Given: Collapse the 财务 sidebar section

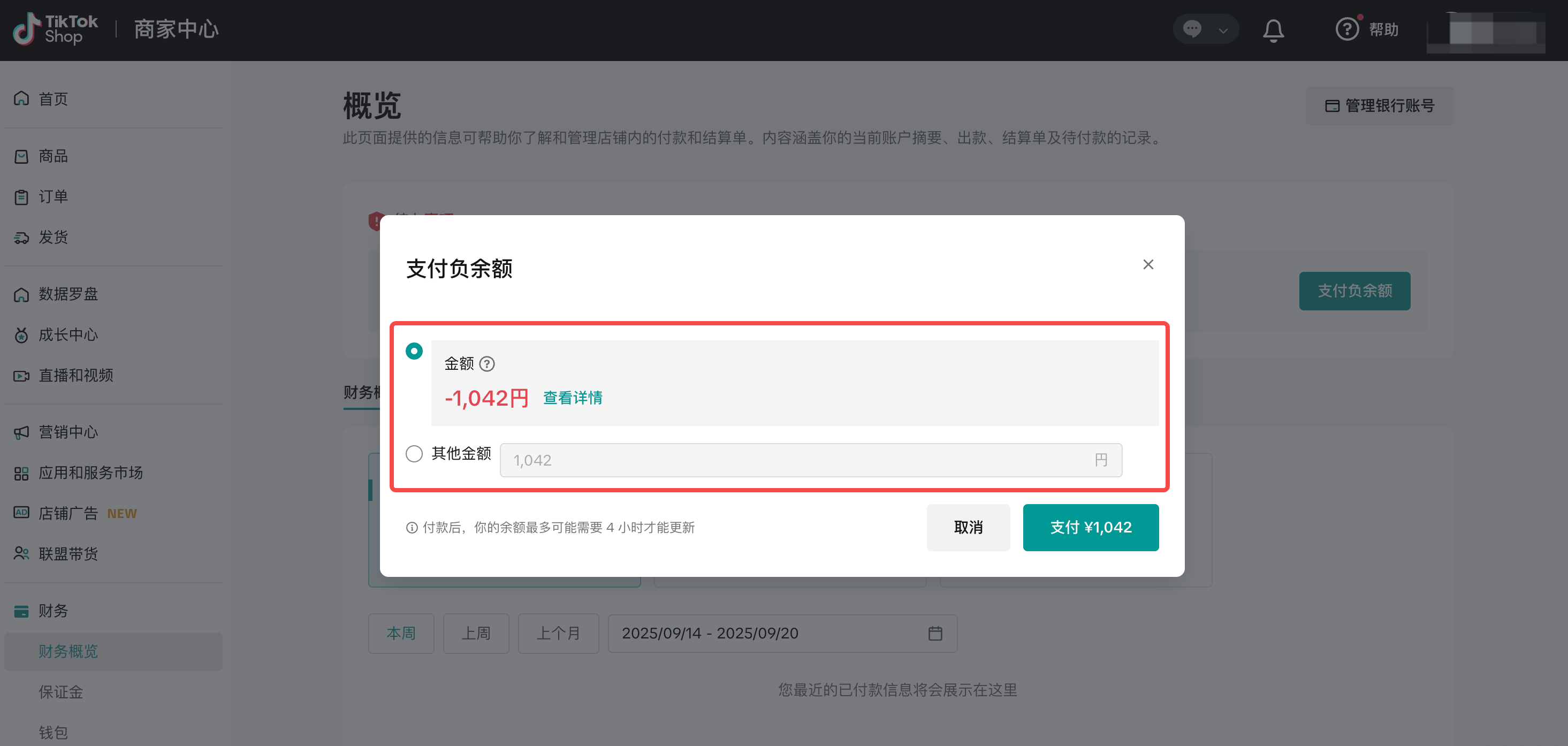Looking at the screenshot, I should pyautogui.click(x=54, y=611).
